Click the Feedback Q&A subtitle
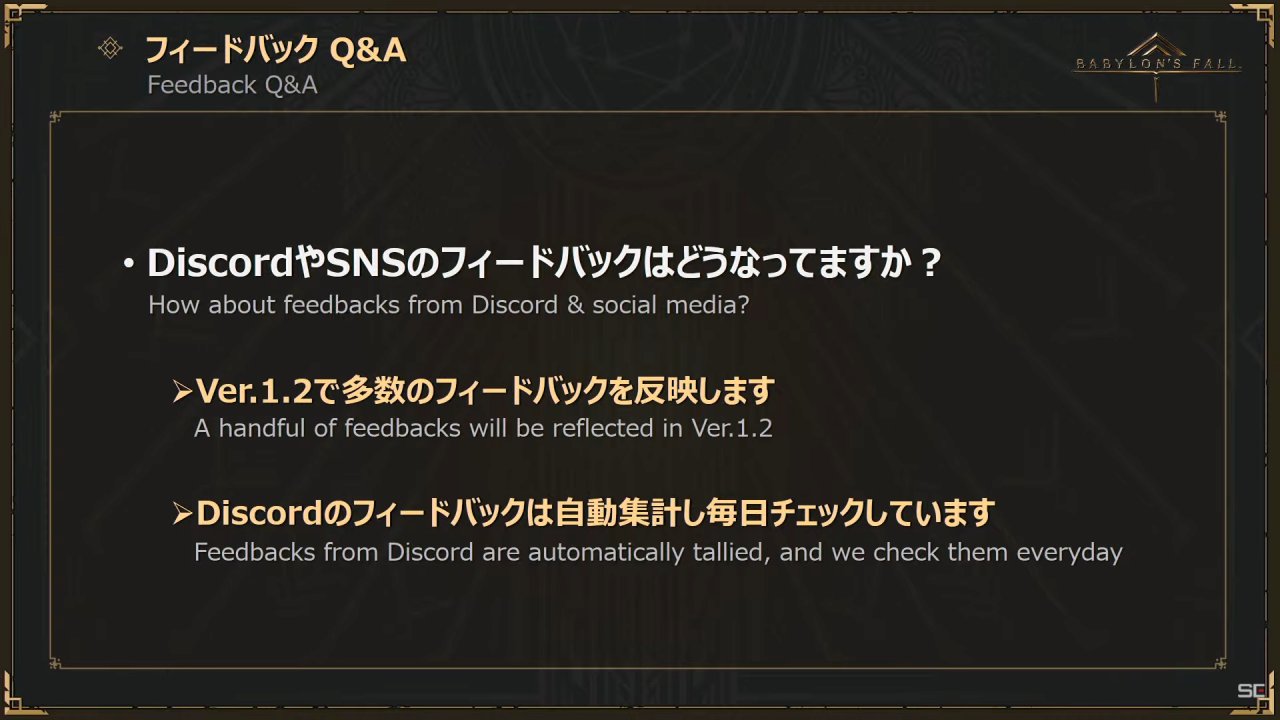1280x720 pixels. point(232,85)
